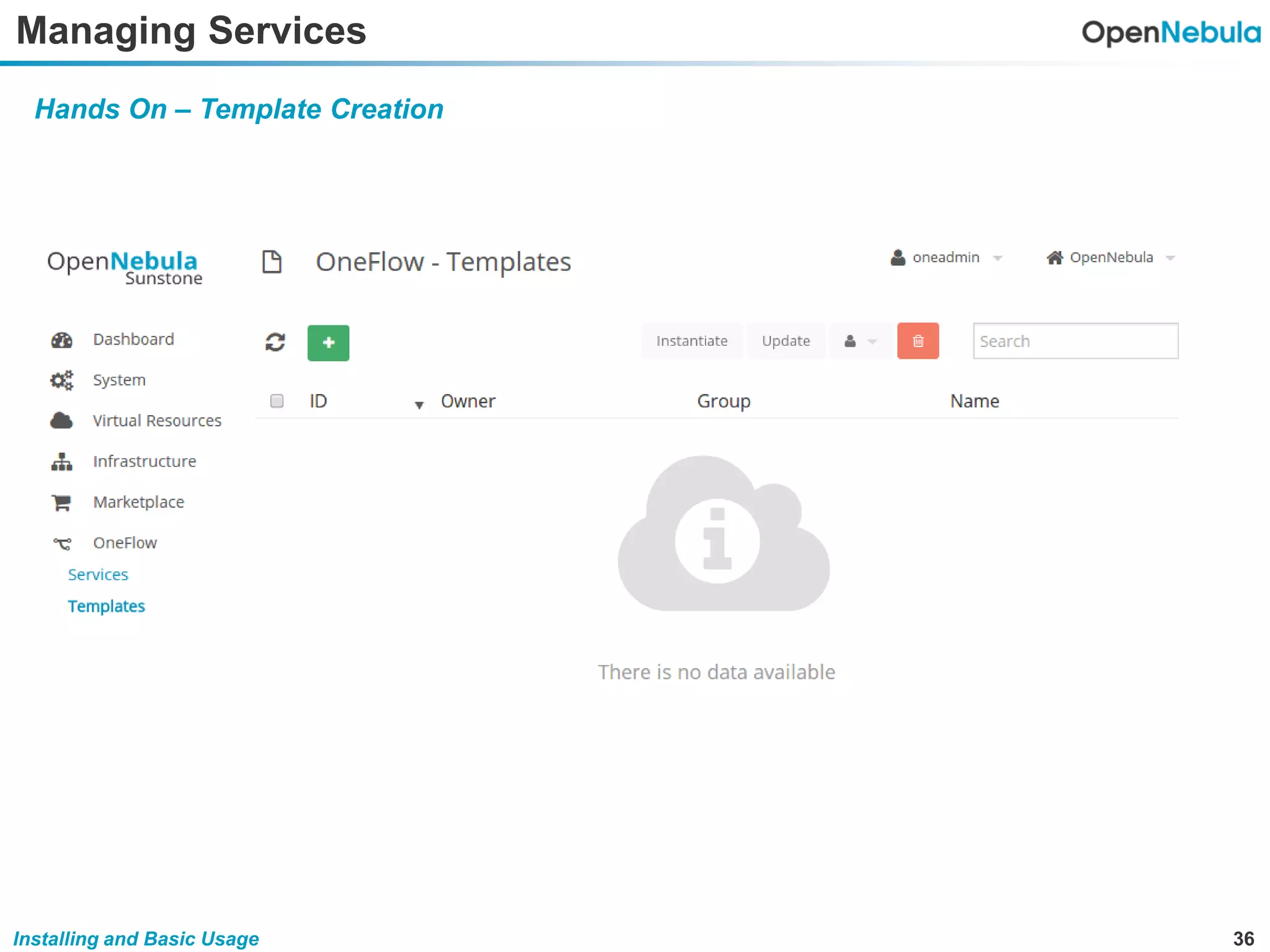Click the OpenNebula Sunstone logo
This screenshot has height=952, width=1270.
(125, 268)
